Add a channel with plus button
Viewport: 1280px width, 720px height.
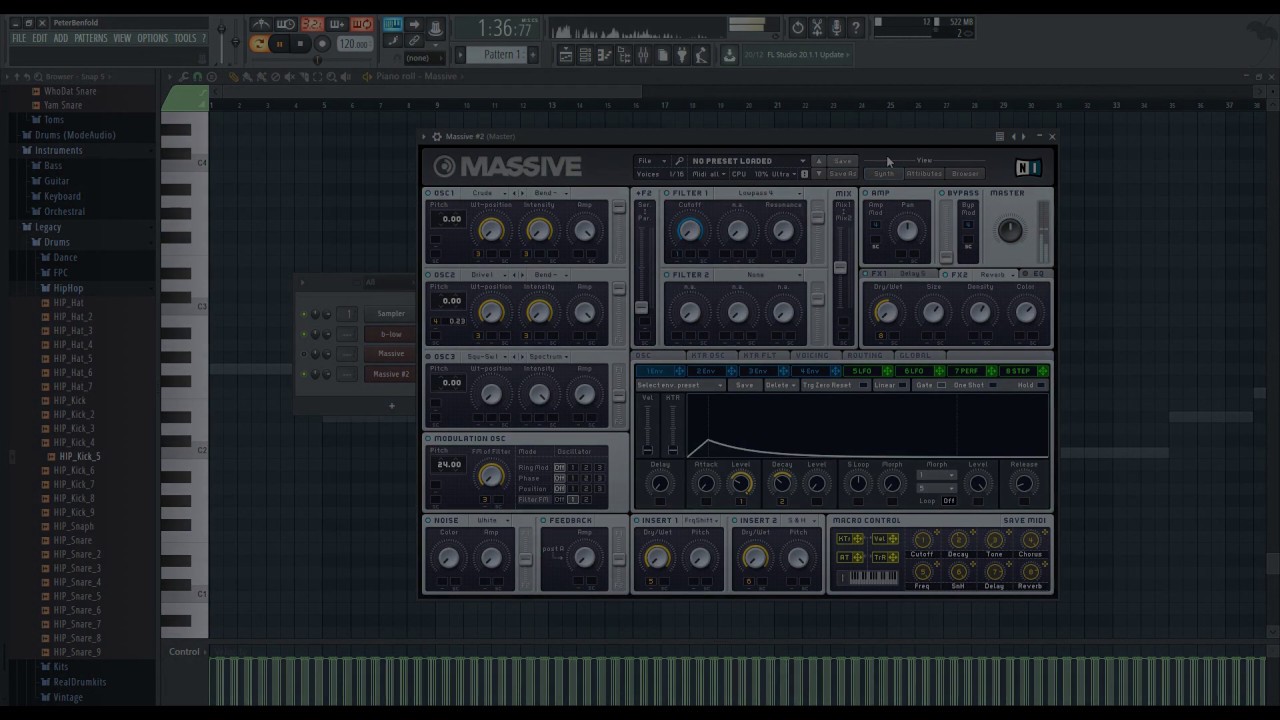[392, 406]
